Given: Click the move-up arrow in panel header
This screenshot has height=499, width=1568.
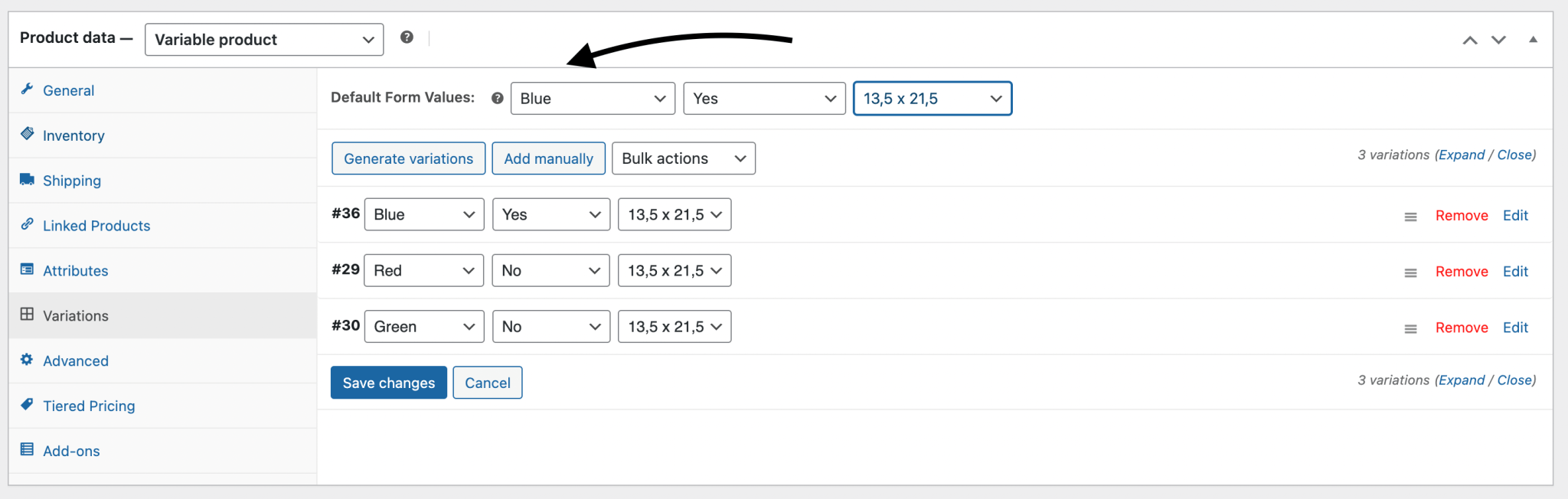Looking at the screenshot, I should point(1469,40).
